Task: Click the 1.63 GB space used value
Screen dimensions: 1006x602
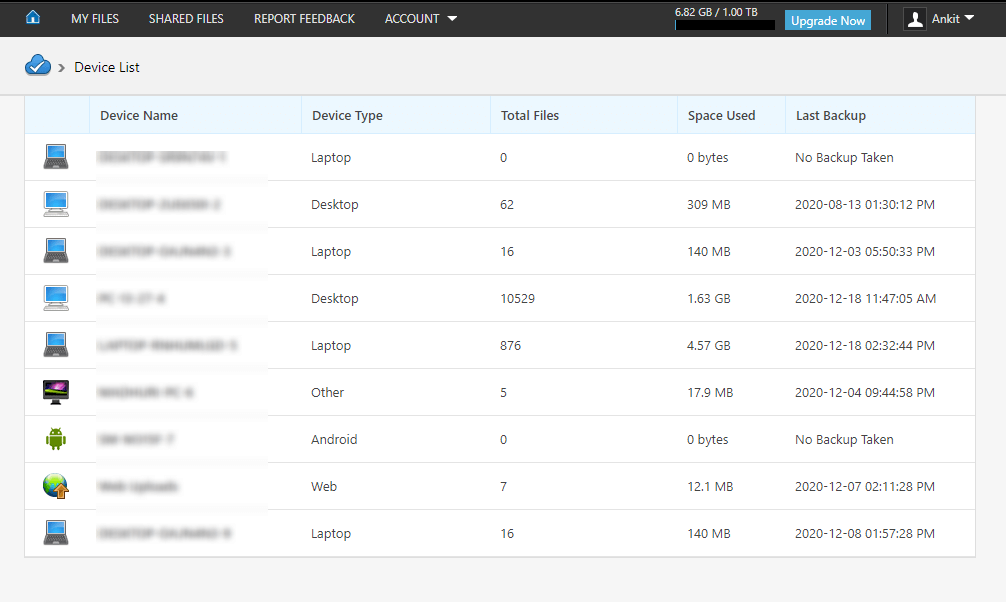Action: point(709,298)
